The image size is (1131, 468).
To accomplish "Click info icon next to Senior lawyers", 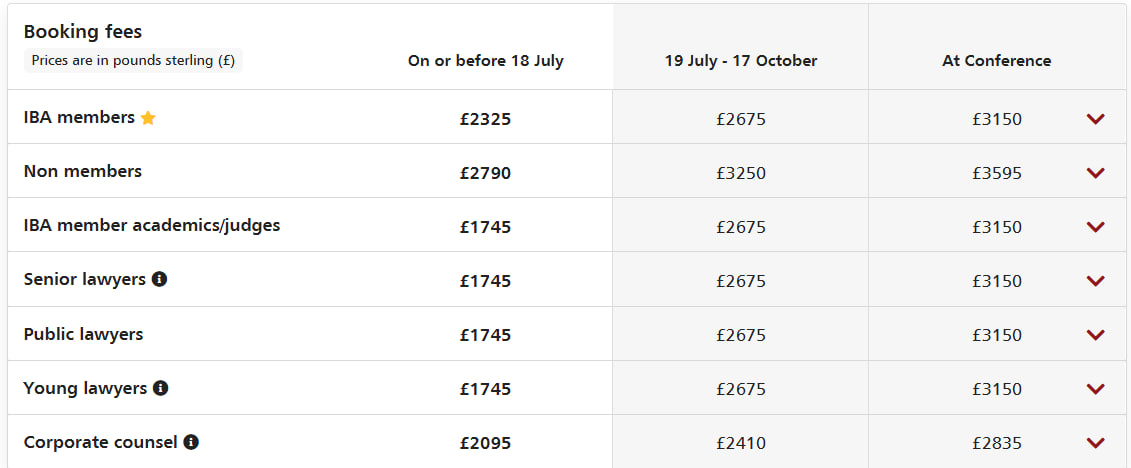I will 159,279.
